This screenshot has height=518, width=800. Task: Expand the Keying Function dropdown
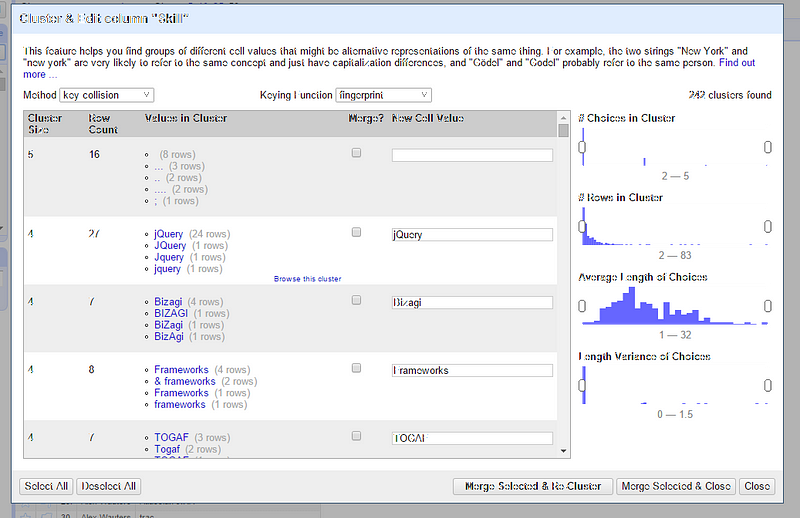click(382, 95)
